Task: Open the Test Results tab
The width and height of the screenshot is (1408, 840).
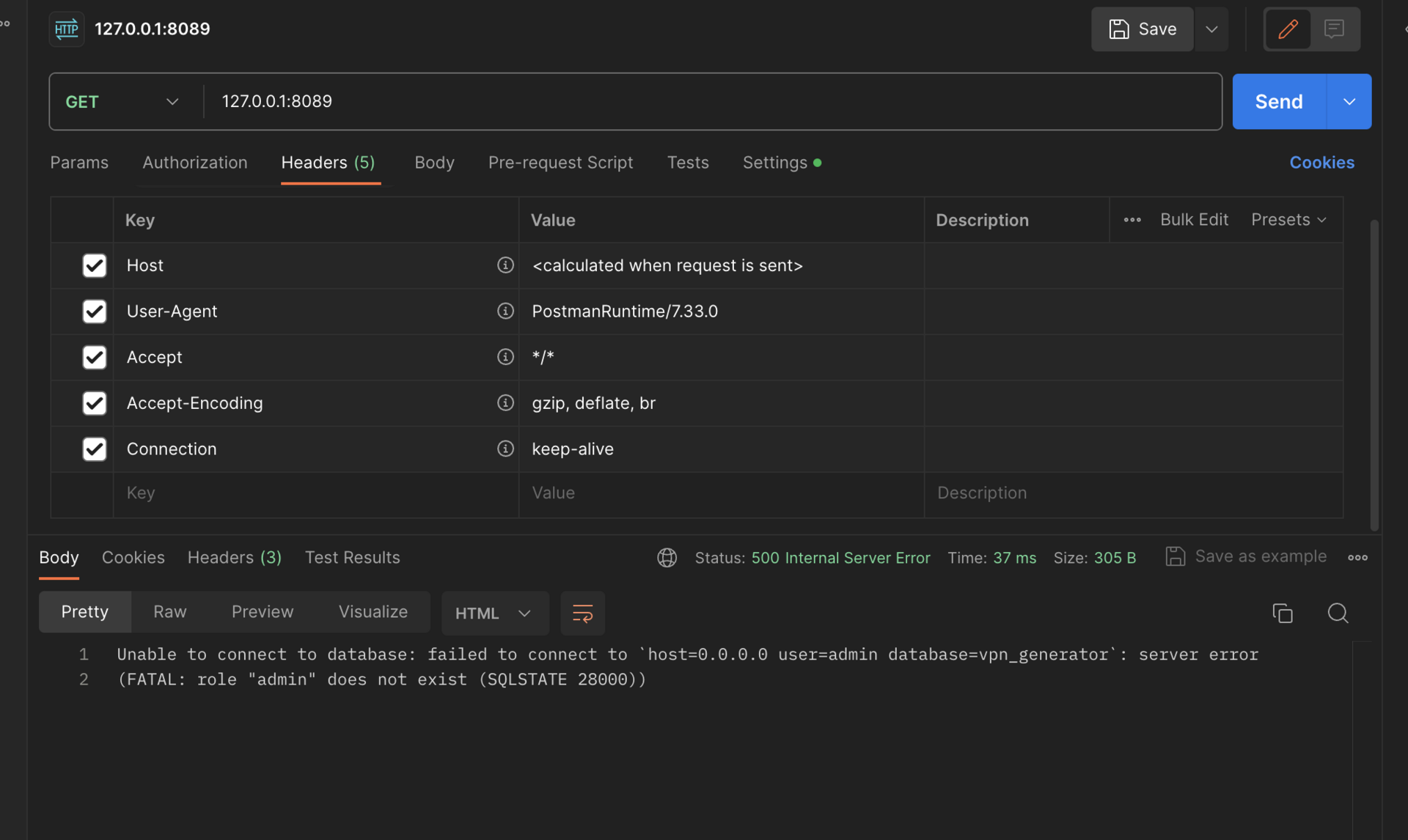Action: click(352, 558)
